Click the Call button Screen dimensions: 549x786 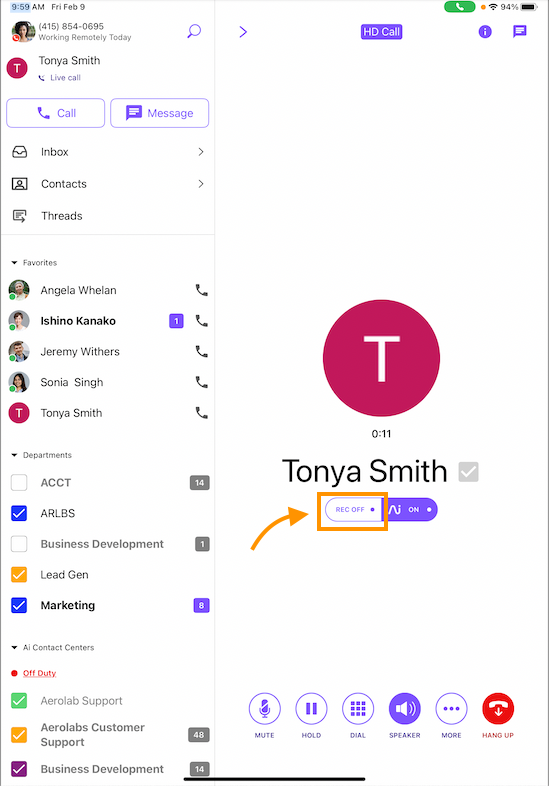pos(56,113)
